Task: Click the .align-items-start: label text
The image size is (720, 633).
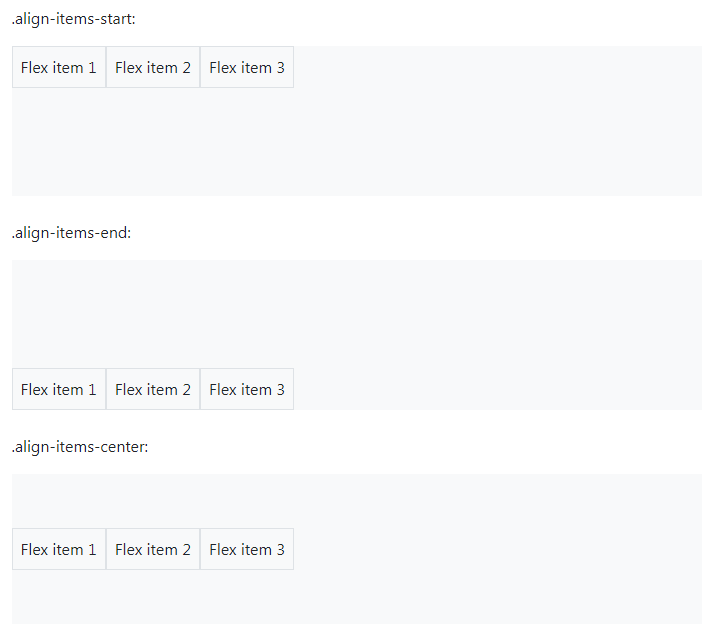Action: tap(73, 19)
